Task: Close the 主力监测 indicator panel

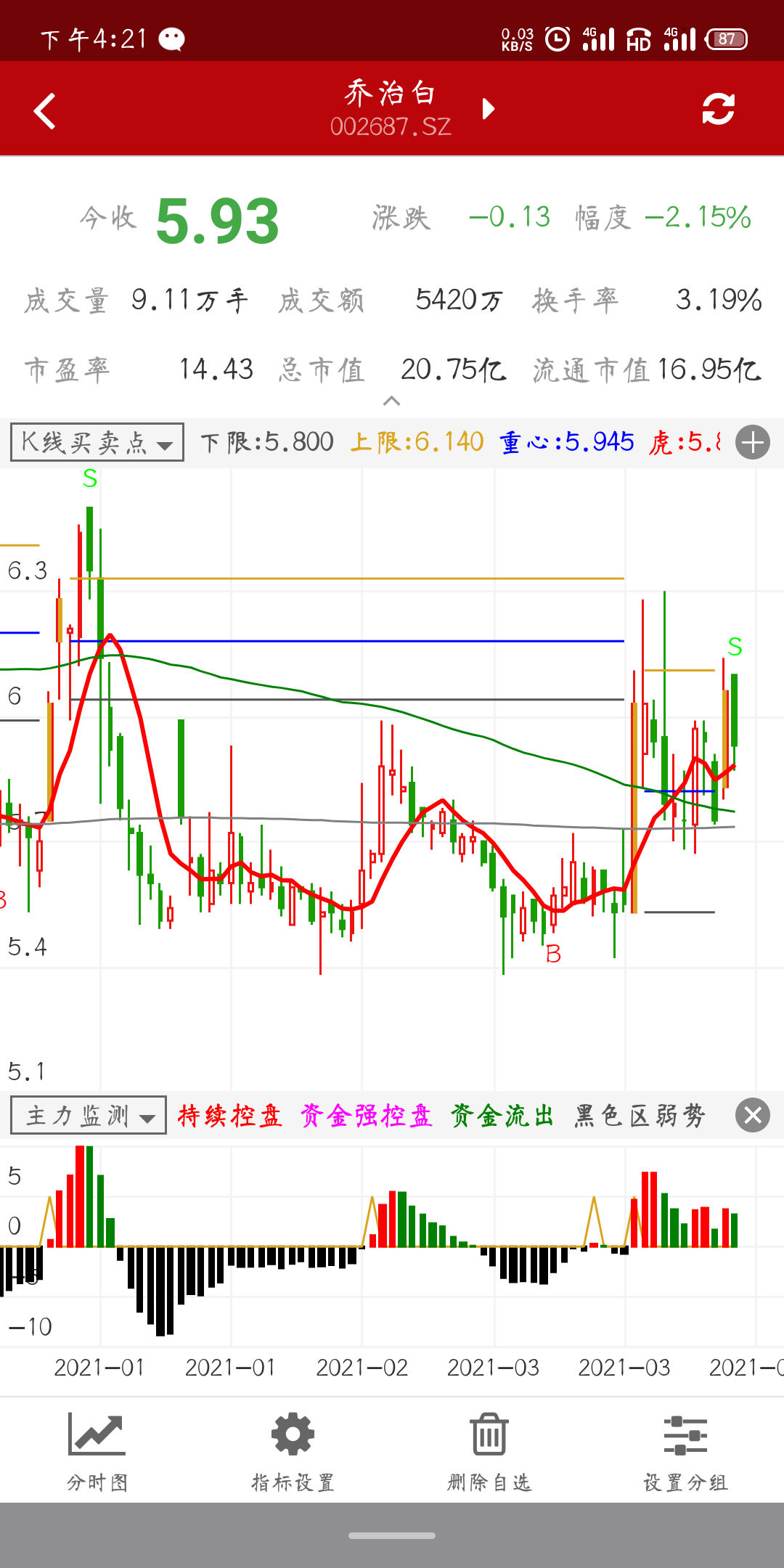Action: (x=753, y=1115)
